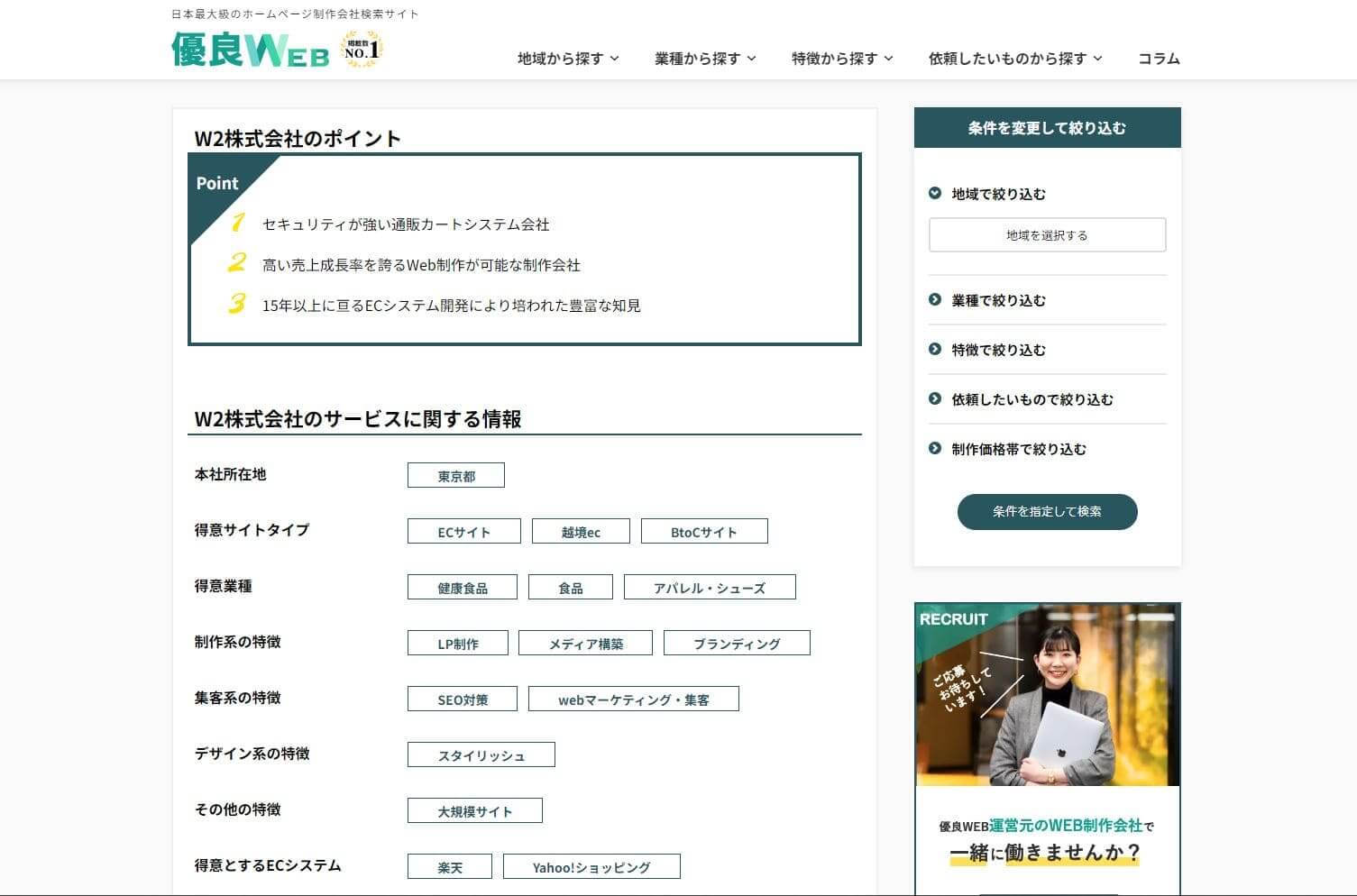Select the アパレル・シューズ tag
The image size is (1357, 896).
point(710,587)
